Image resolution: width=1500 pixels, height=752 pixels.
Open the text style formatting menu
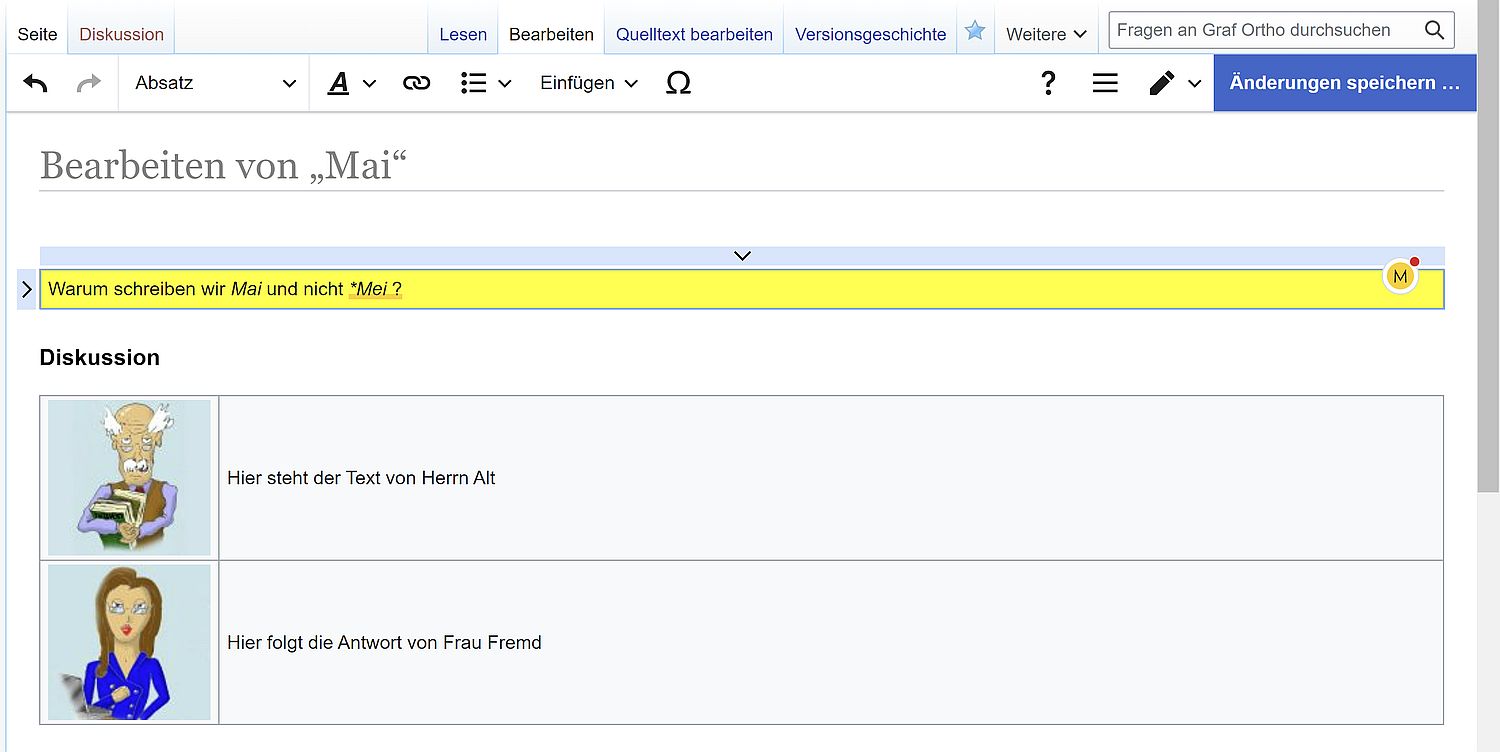coord(351,83)
